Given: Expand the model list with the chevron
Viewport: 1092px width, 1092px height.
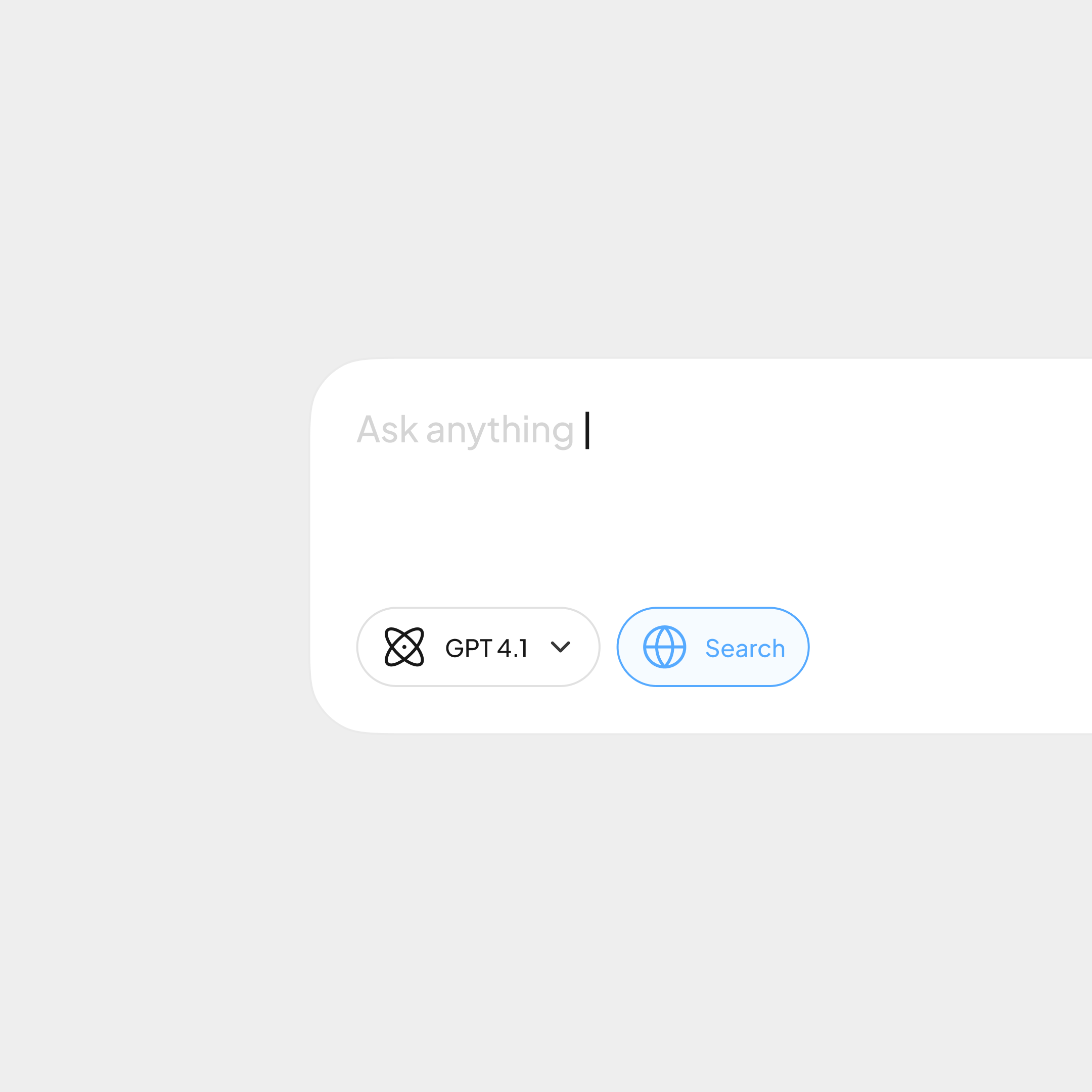Looking at the screenshot, I should coord(561,648).
